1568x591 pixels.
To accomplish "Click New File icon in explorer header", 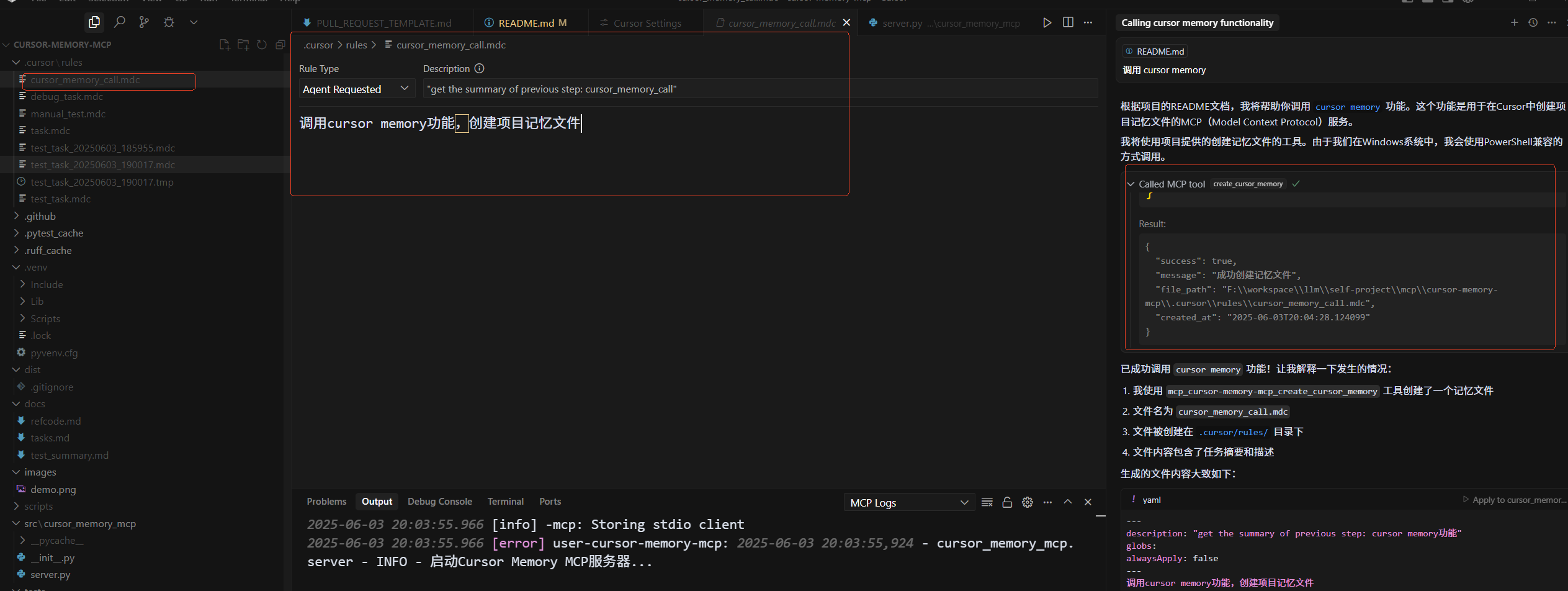I will click(x=225, y=45).
